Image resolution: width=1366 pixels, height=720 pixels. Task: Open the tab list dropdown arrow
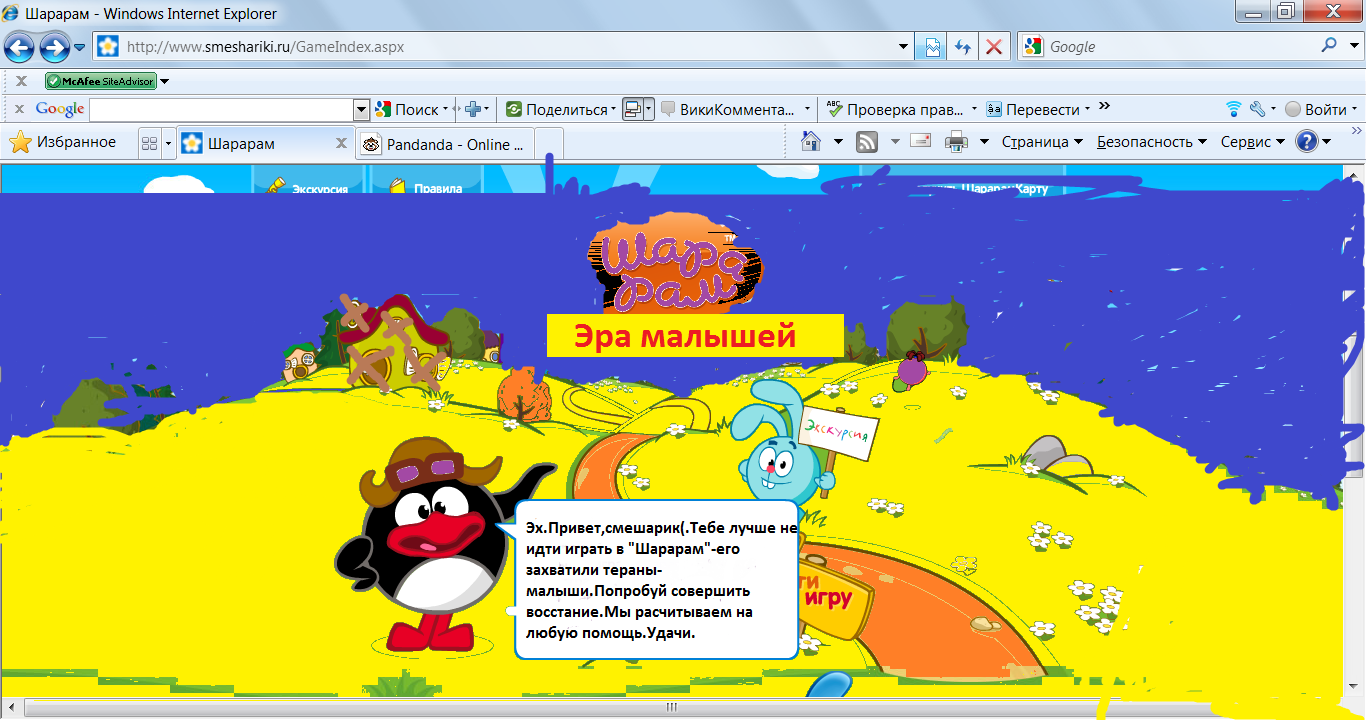tap(168, 144)
